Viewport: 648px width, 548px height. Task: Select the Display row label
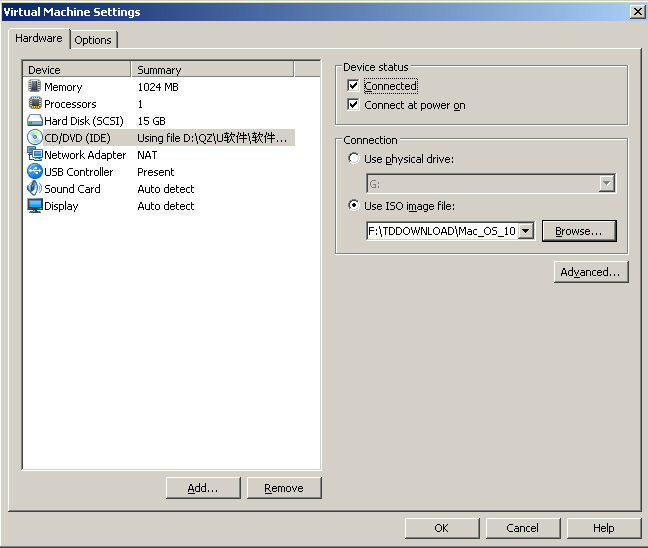click(61, 206)
